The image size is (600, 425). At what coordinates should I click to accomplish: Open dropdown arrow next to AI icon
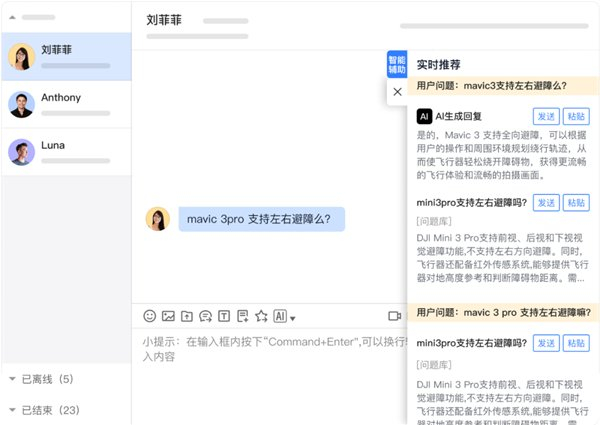pos(293,318)
